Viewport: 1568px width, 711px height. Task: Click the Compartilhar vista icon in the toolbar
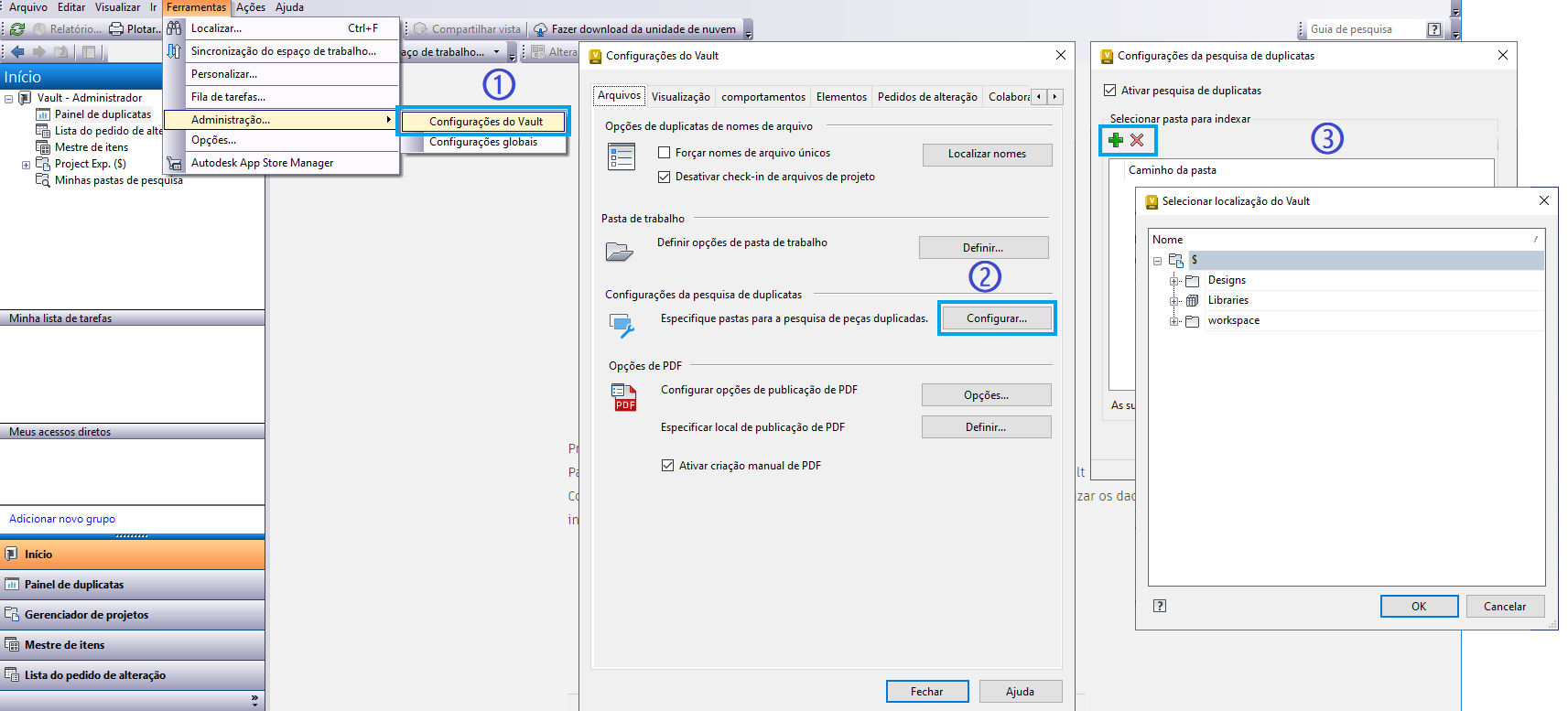click(420, 29)
